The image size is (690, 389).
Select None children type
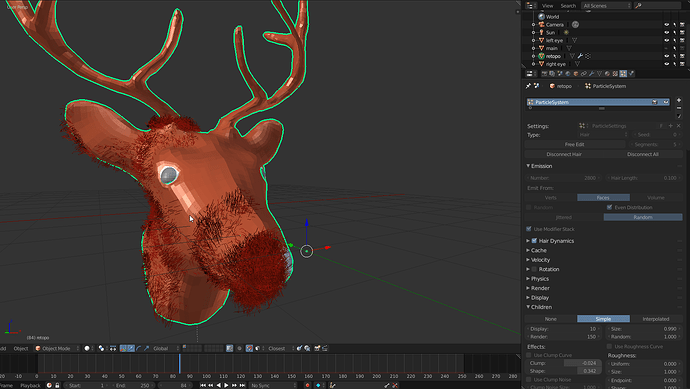(x=551, y=319)
